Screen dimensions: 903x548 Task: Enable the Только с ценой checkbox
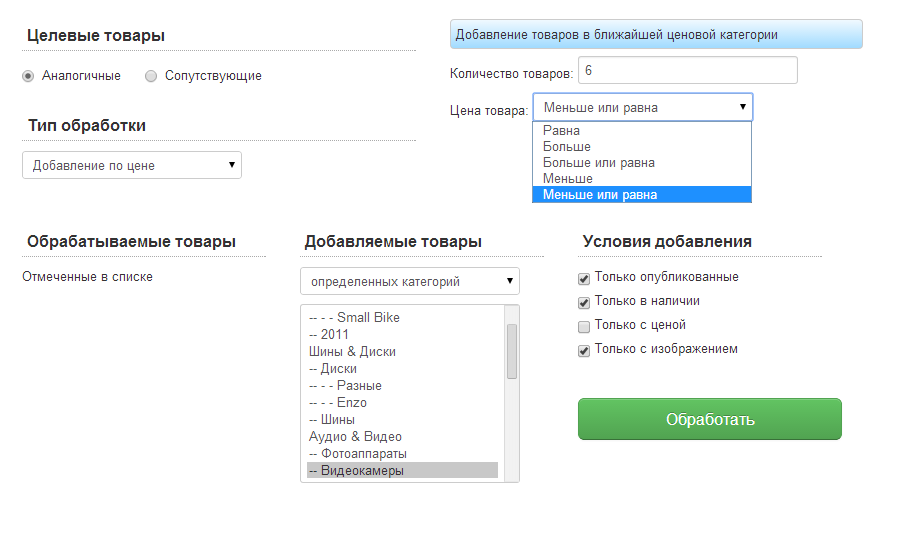[584, 326]
